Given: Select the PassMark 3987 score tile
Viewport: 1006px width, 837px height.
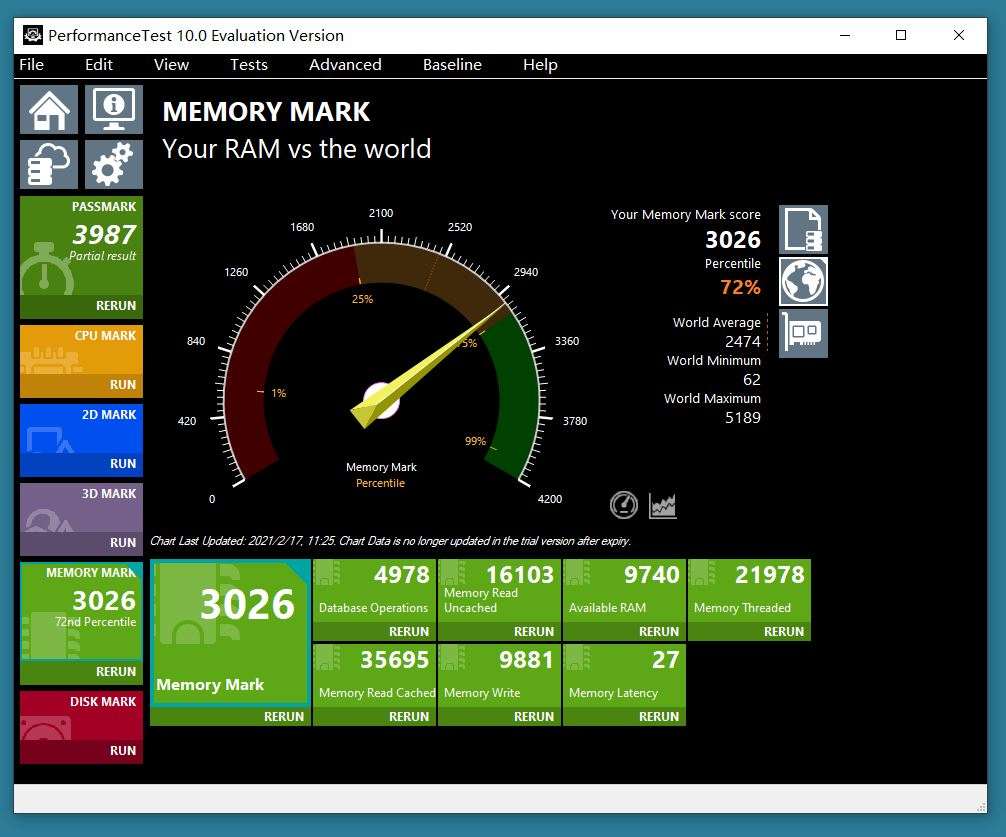Looking at the screenshot, I should (81, 246).
